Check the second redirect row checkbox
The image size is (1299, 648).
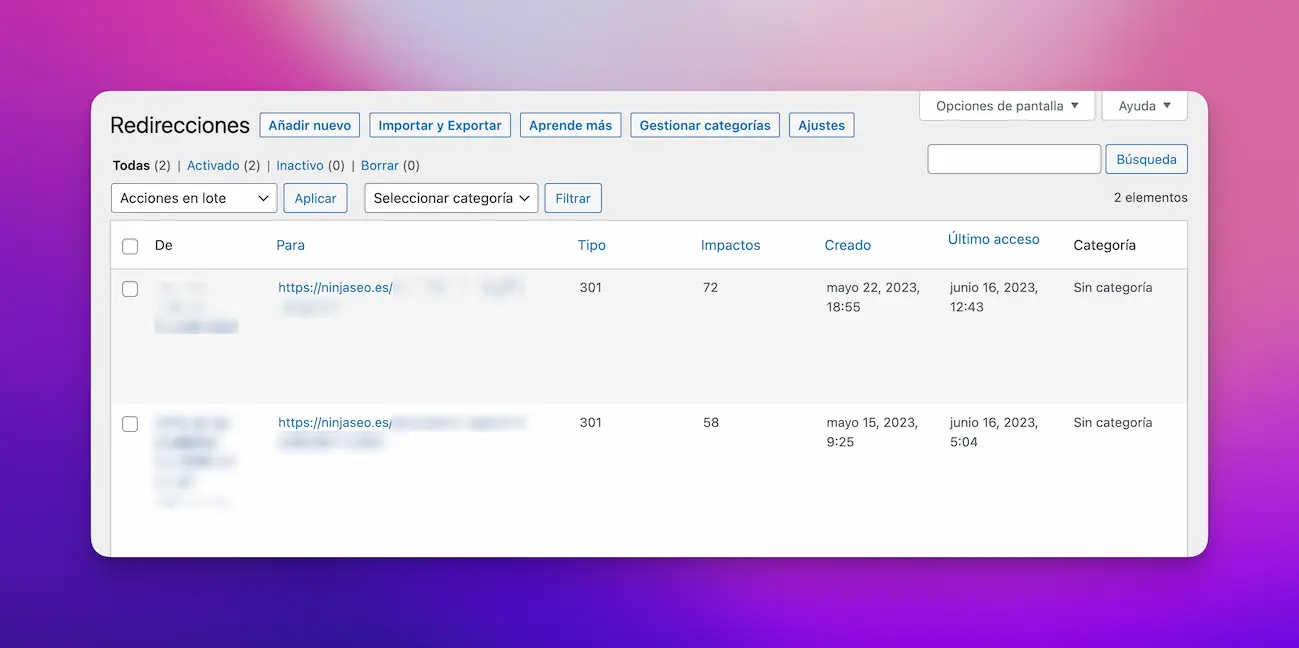130,424
